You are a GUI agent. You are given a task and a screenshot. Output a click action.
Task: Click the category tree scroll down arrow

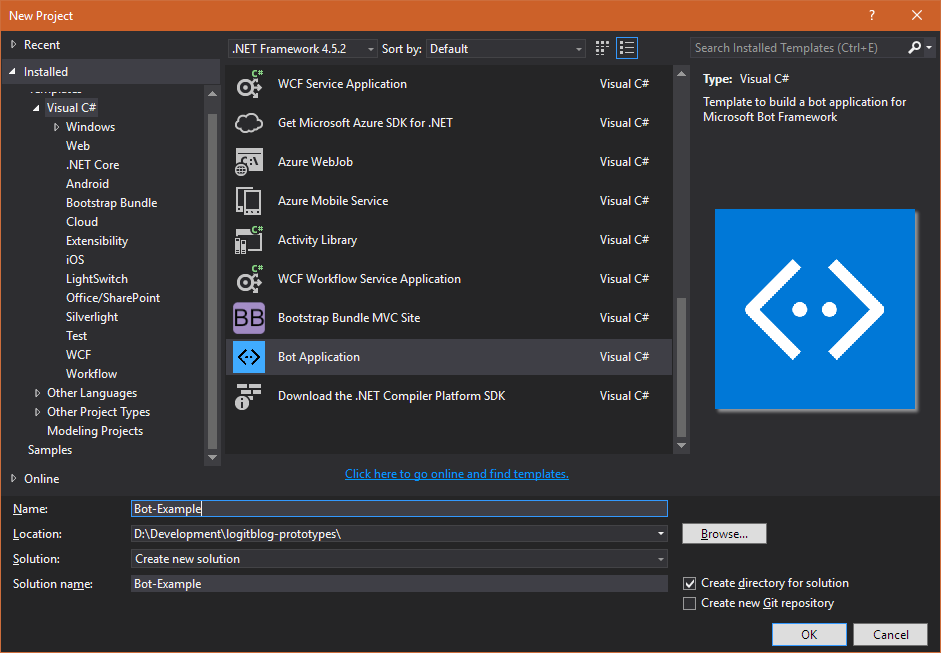(x=212, y=457)
